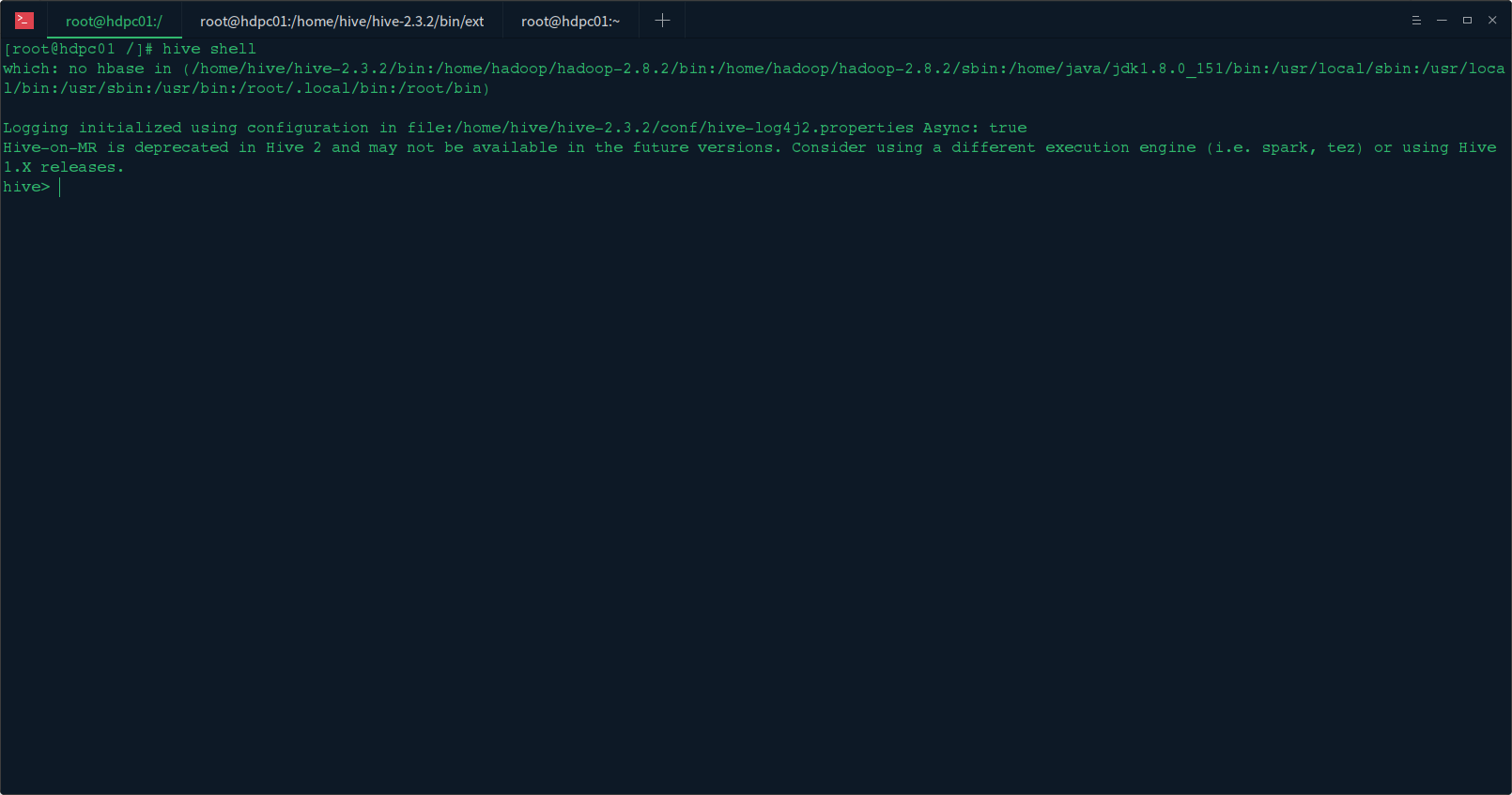The width and height of the screenshot is (1512, 795).
Task: Maximize the terminal window
Action: [x=1467, y=21]
